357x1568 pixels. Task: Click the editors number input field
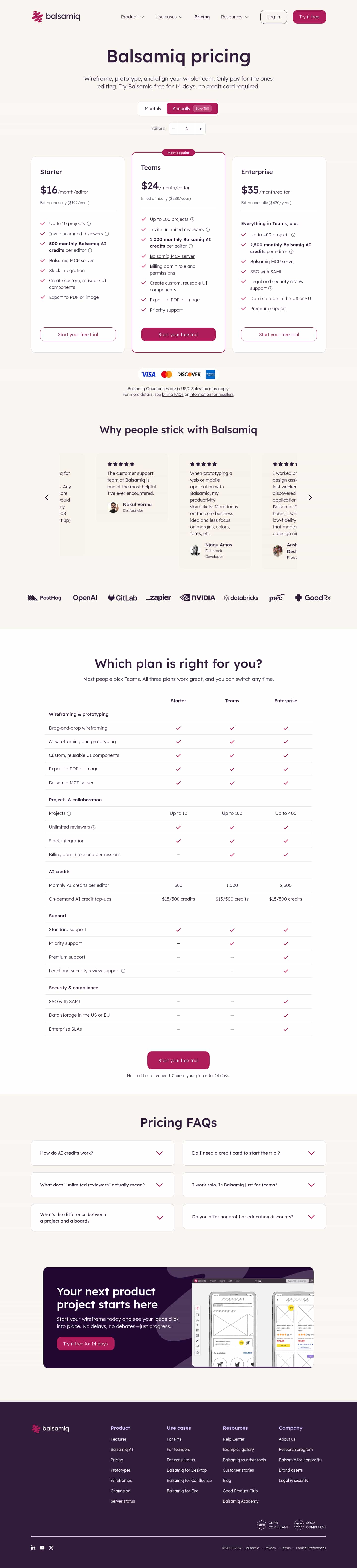click(x=187, y=128)
